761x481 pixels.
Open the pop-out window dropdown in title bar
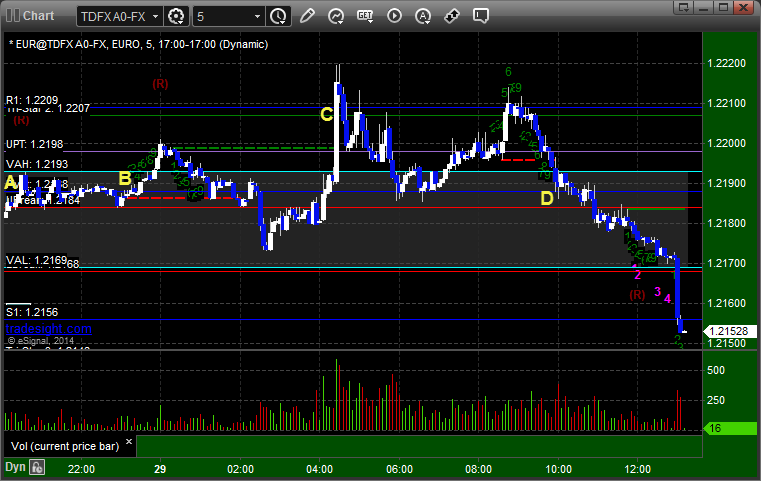click(684, 7)
